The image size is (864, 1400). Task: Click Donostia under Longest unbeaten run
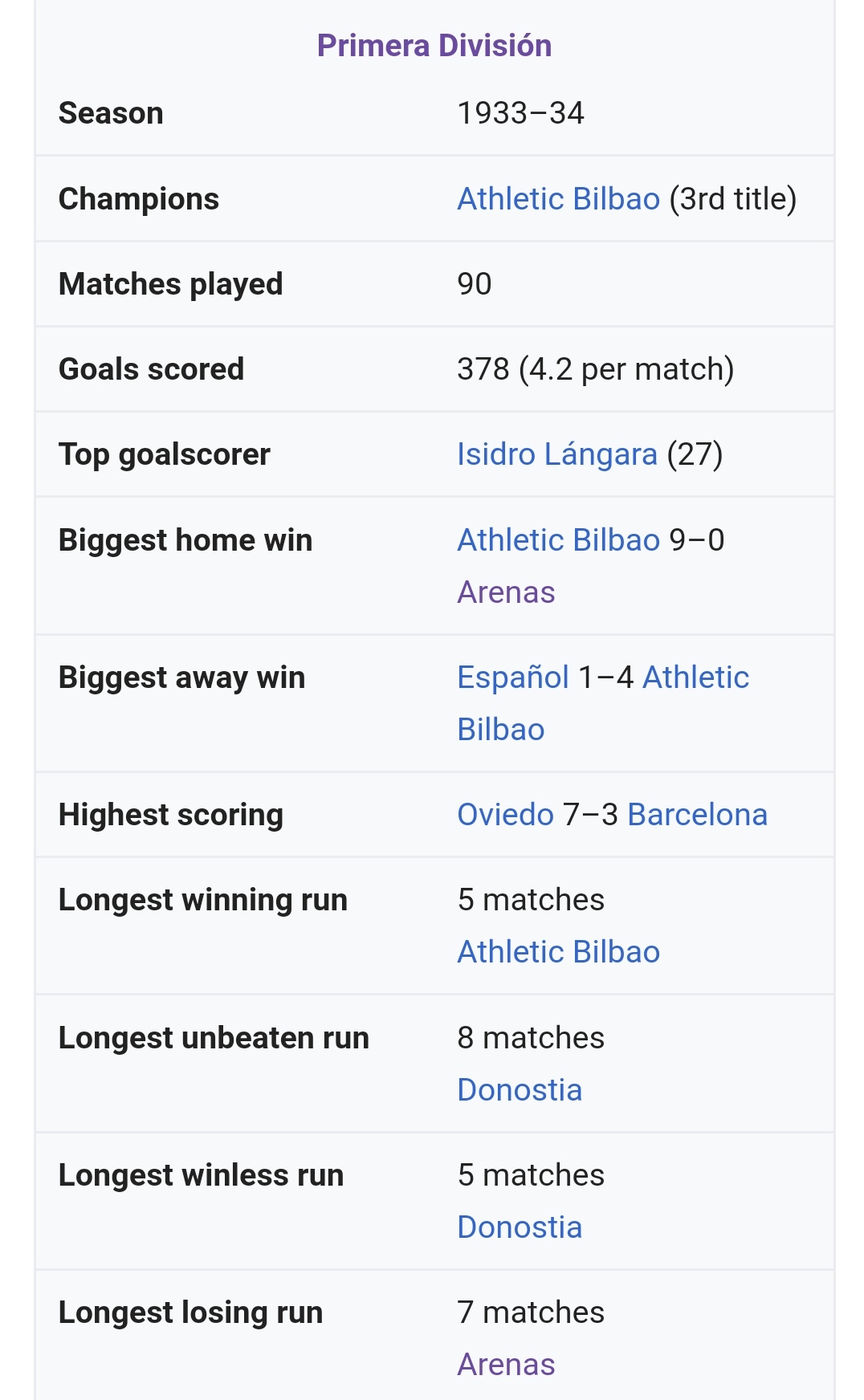[x=520, y=1090]
